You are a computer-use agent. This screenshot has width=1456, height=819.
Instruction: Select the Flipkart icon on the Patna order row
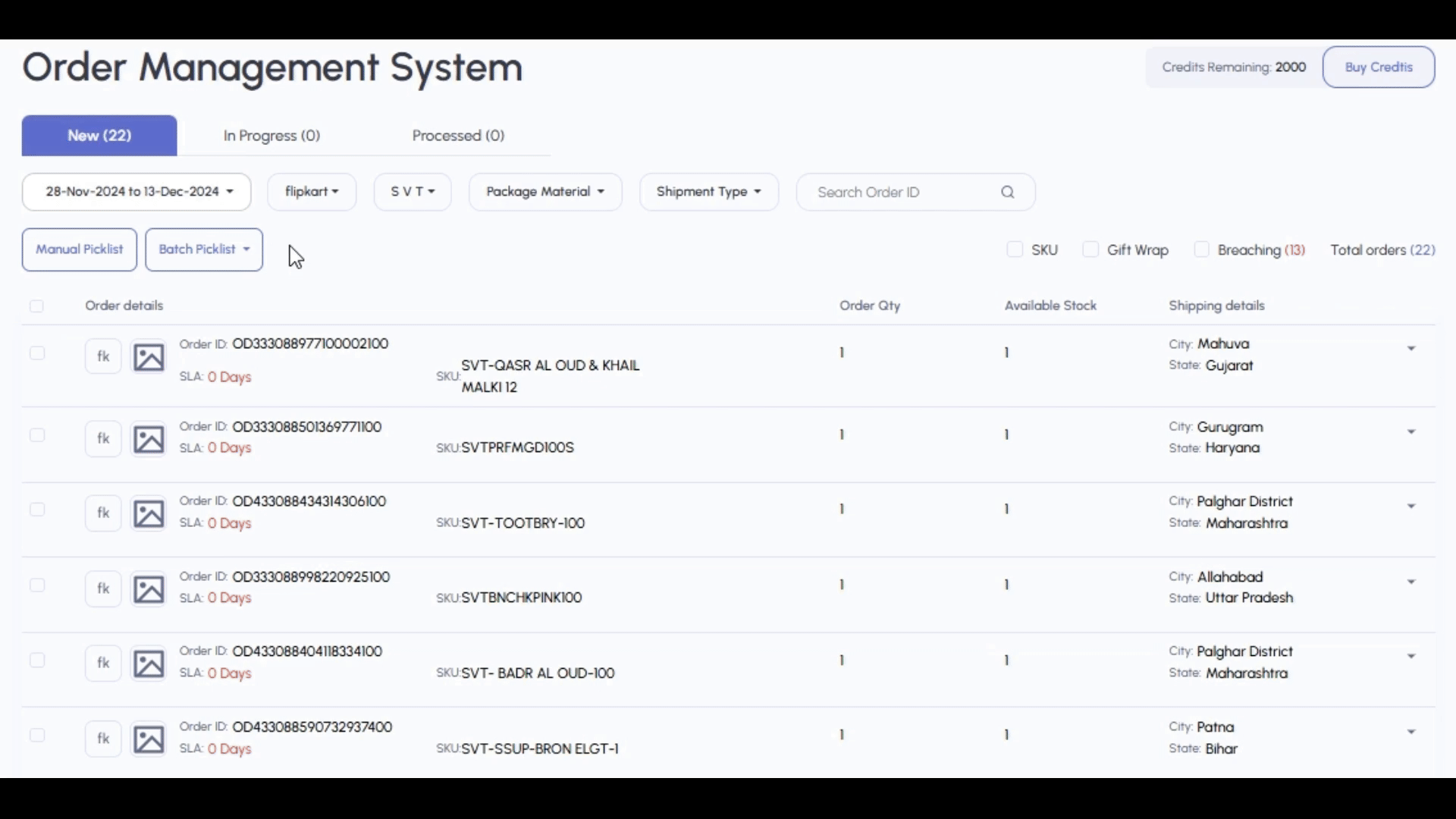[103, 738]
